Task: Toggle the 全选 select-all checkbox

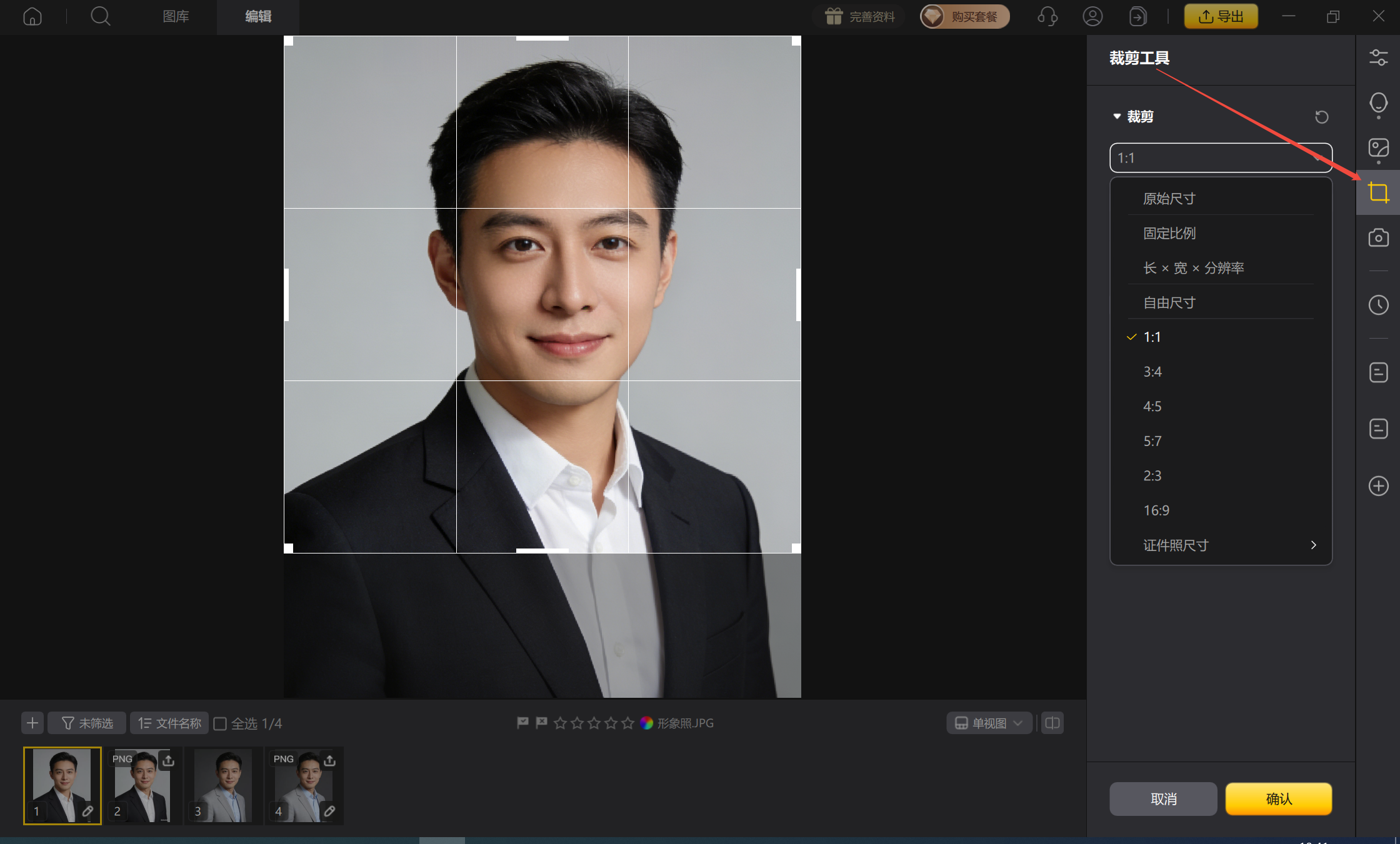Action: (221, 723)
